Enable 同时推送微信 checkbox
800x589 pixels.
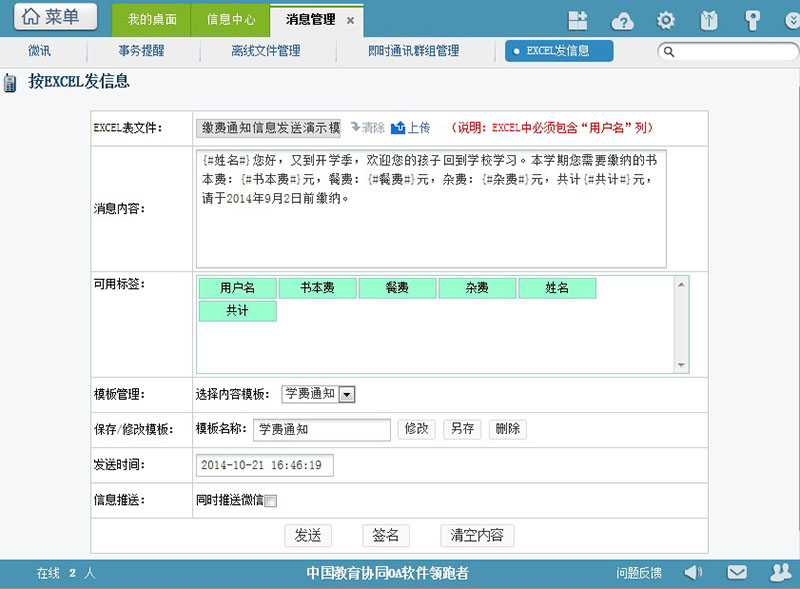tap(270, 501)
